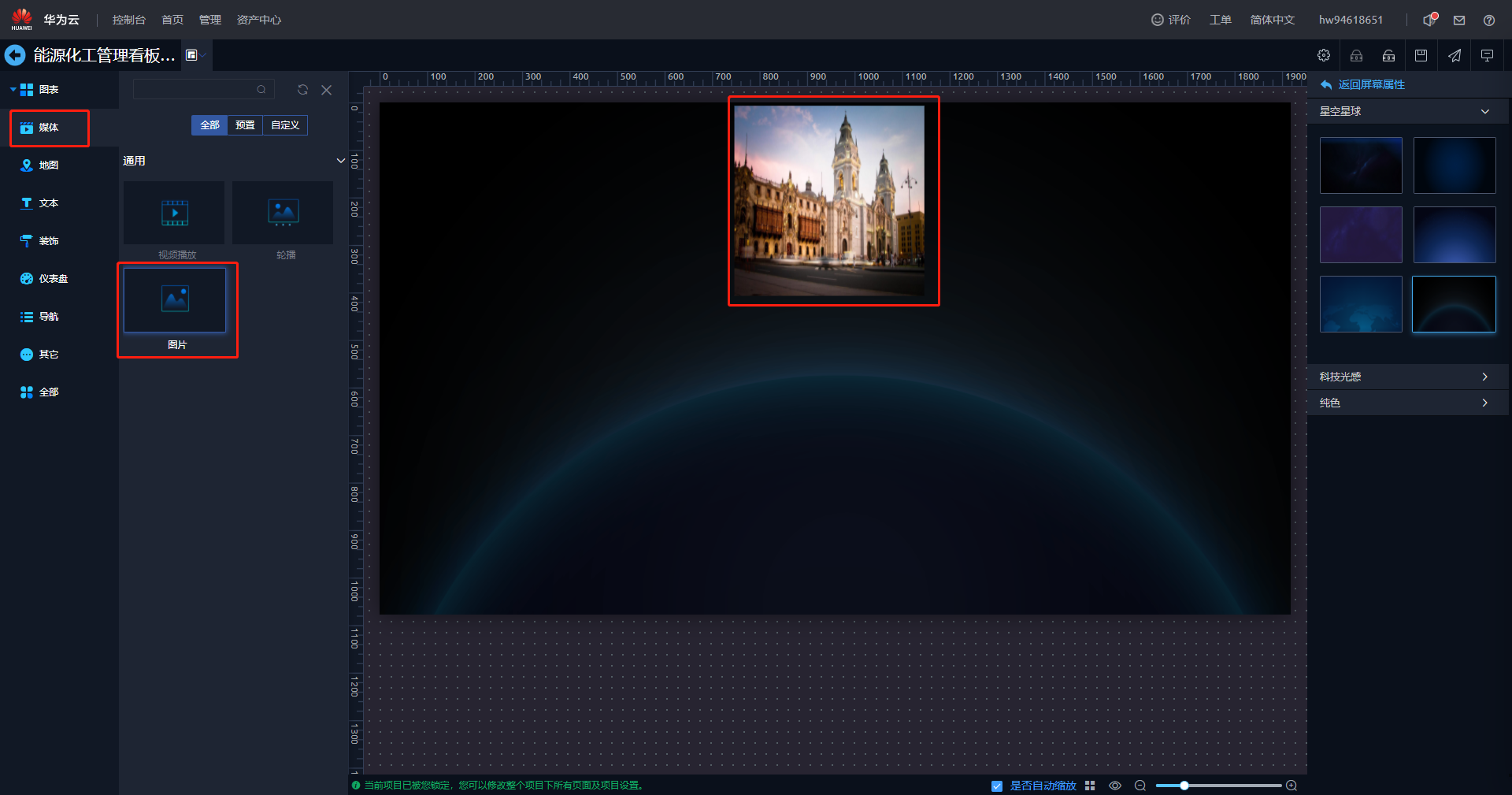The width and height of the screenshot is (1512, 795).
Task: Zoom in with the plus magnifier
Action: click(1291, 786)
